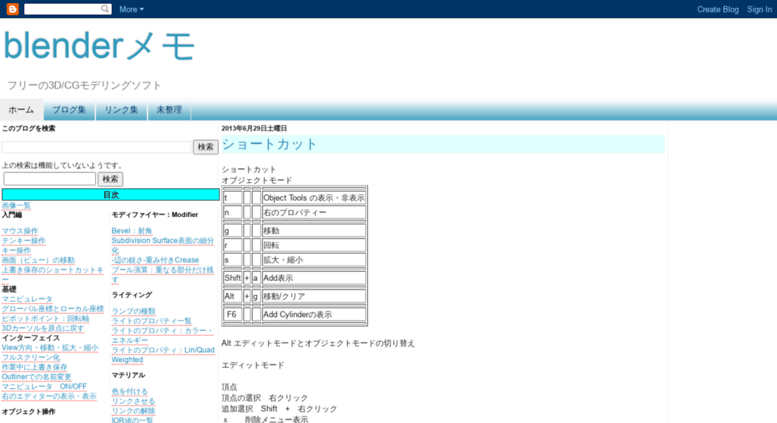Open the ショートカット post title
Image resolution: width=777 pixels, height=423 pixels.
click(269, 144)
